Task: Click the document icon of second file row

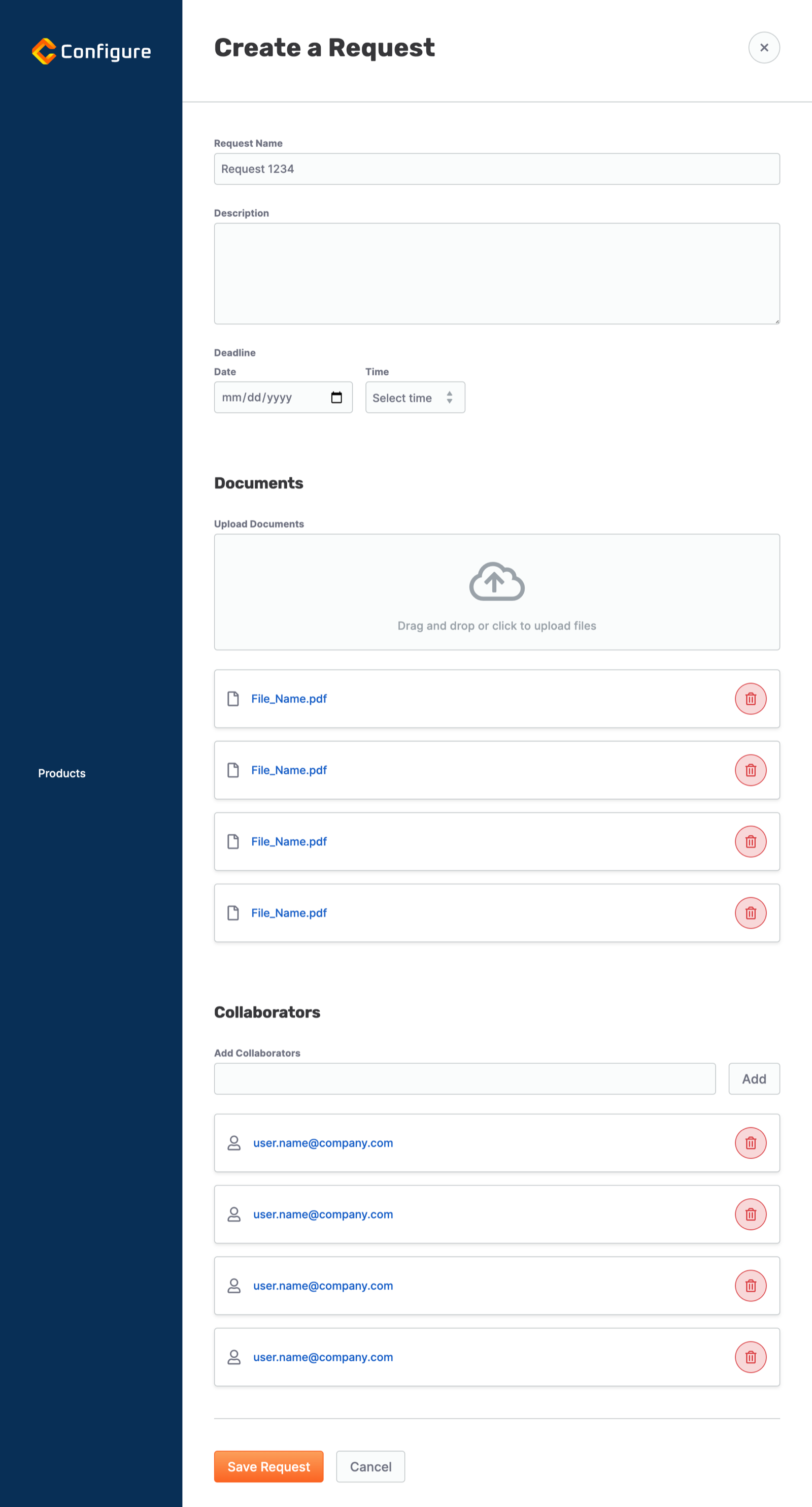Action: click(232, 770)
